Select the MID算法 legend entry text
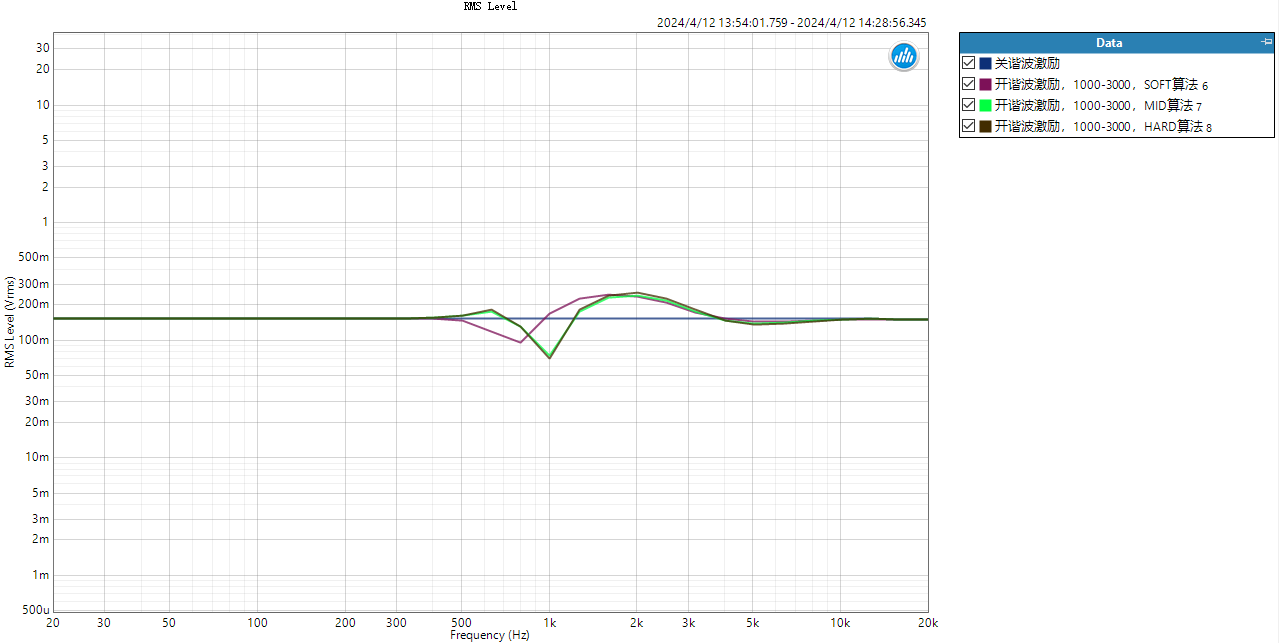Viewport: 1279px width, 643px height. pyautogui.click(x=1098, y=106)
